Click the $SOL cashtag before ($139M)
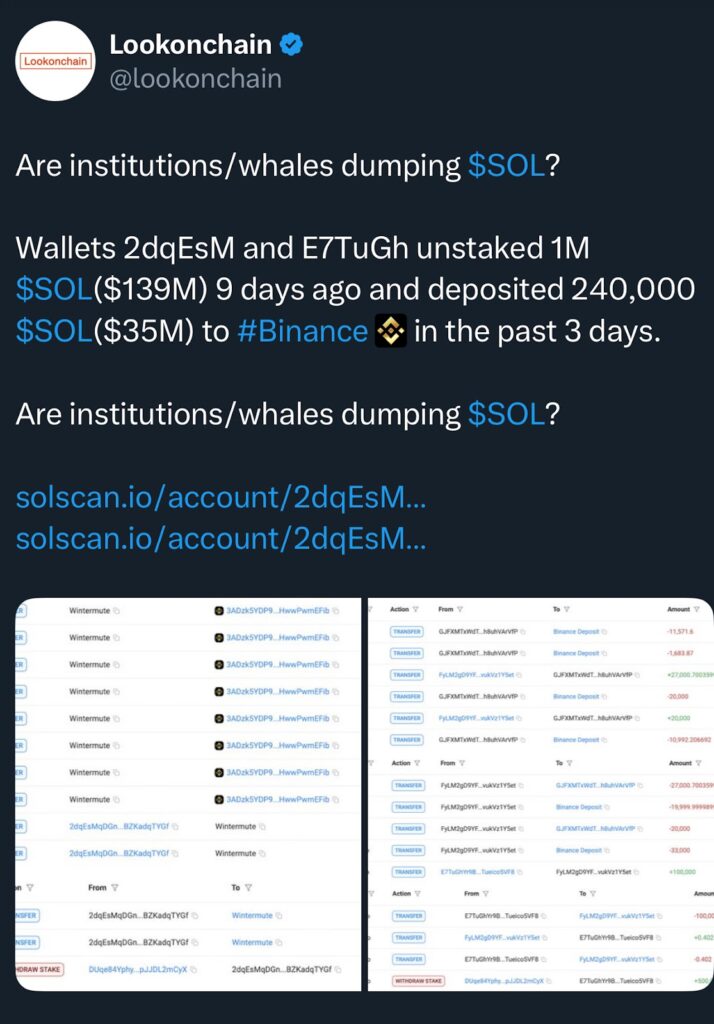Viewport: 714px width, 1024px height. [54, 289]
